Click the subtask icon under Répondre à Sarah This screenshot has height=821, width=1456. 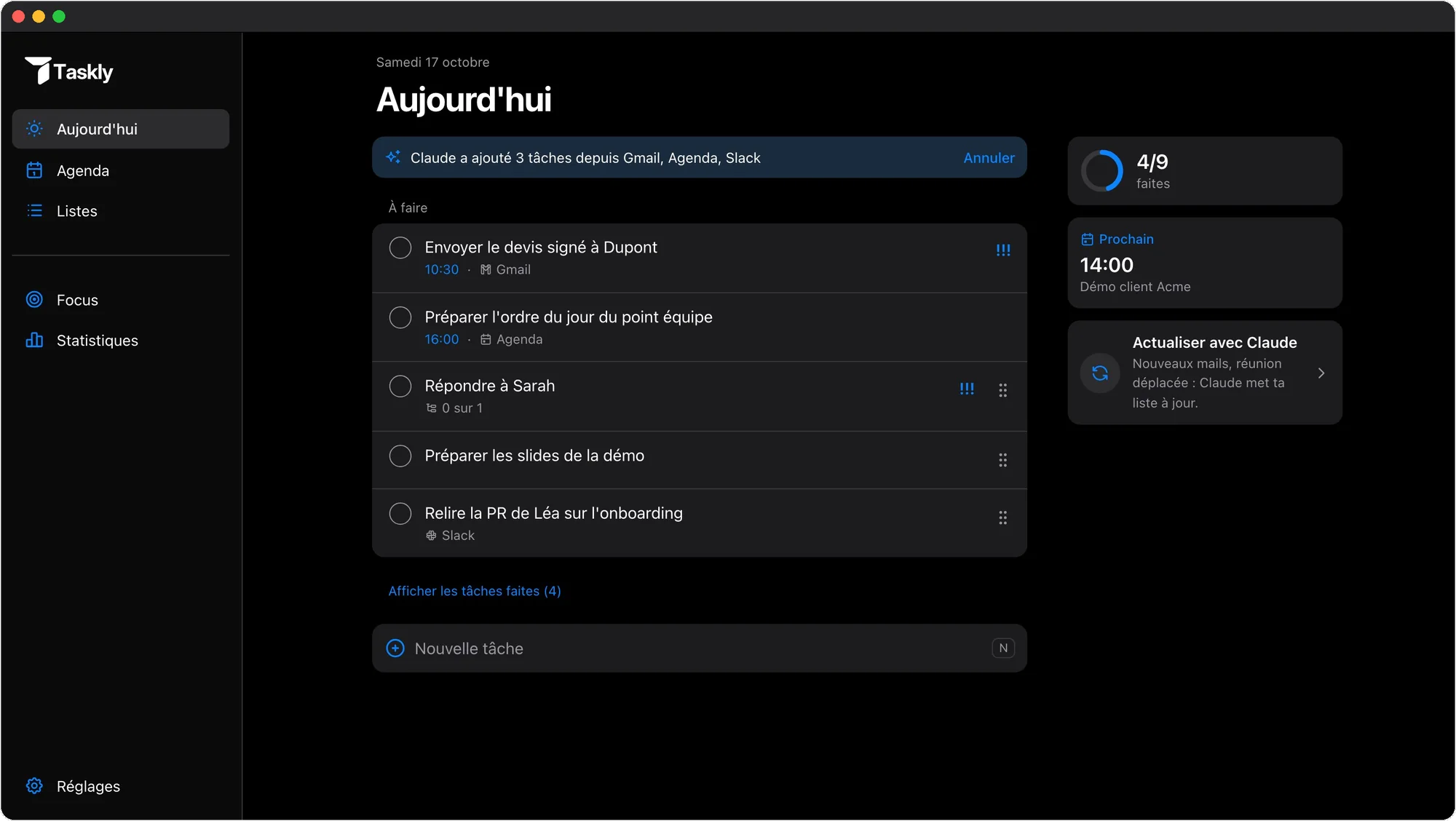431,408
